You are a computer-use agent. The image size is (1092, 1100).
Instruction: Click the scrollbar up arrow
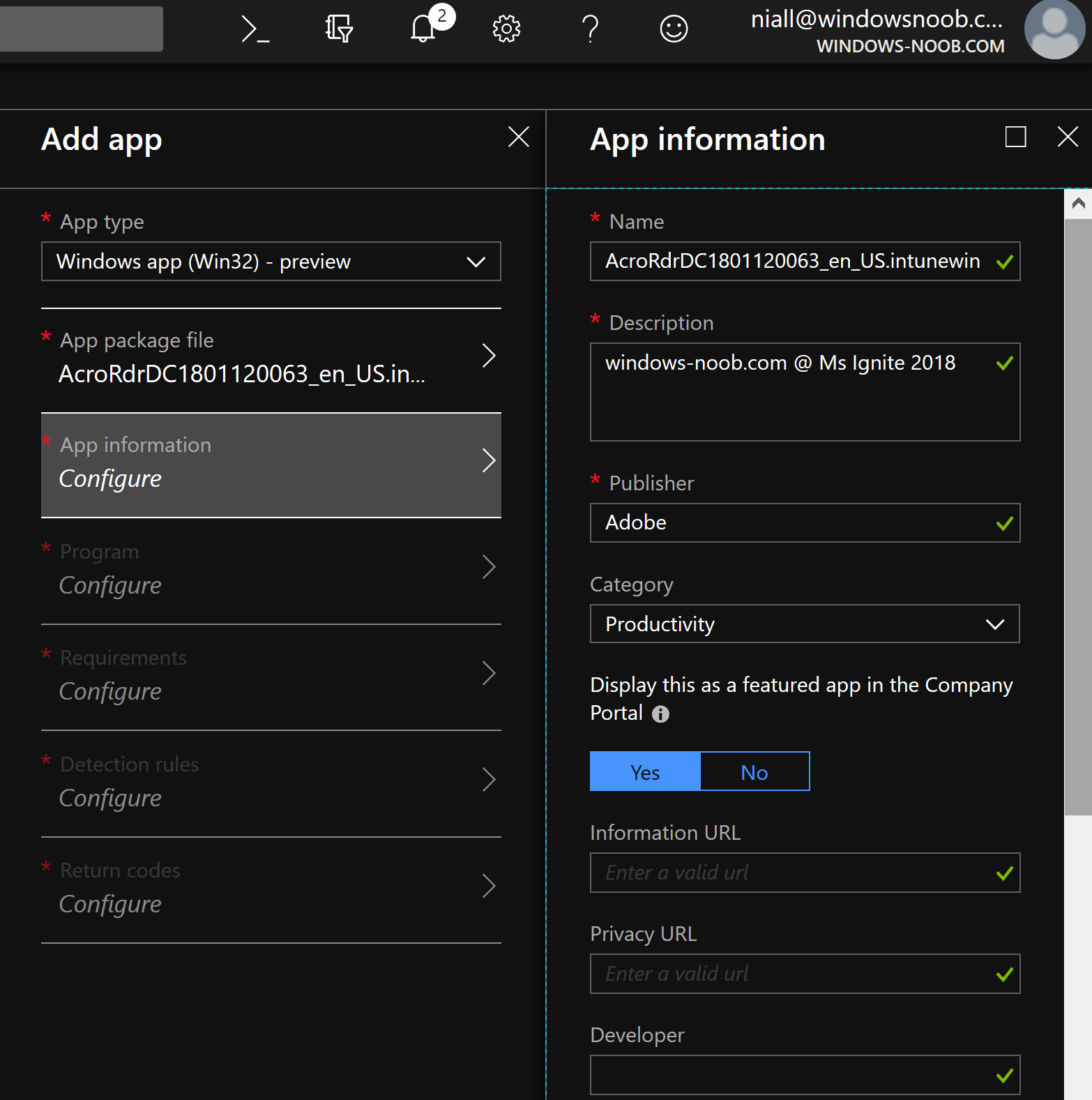pyautogui.click(x=1078, y=204)
